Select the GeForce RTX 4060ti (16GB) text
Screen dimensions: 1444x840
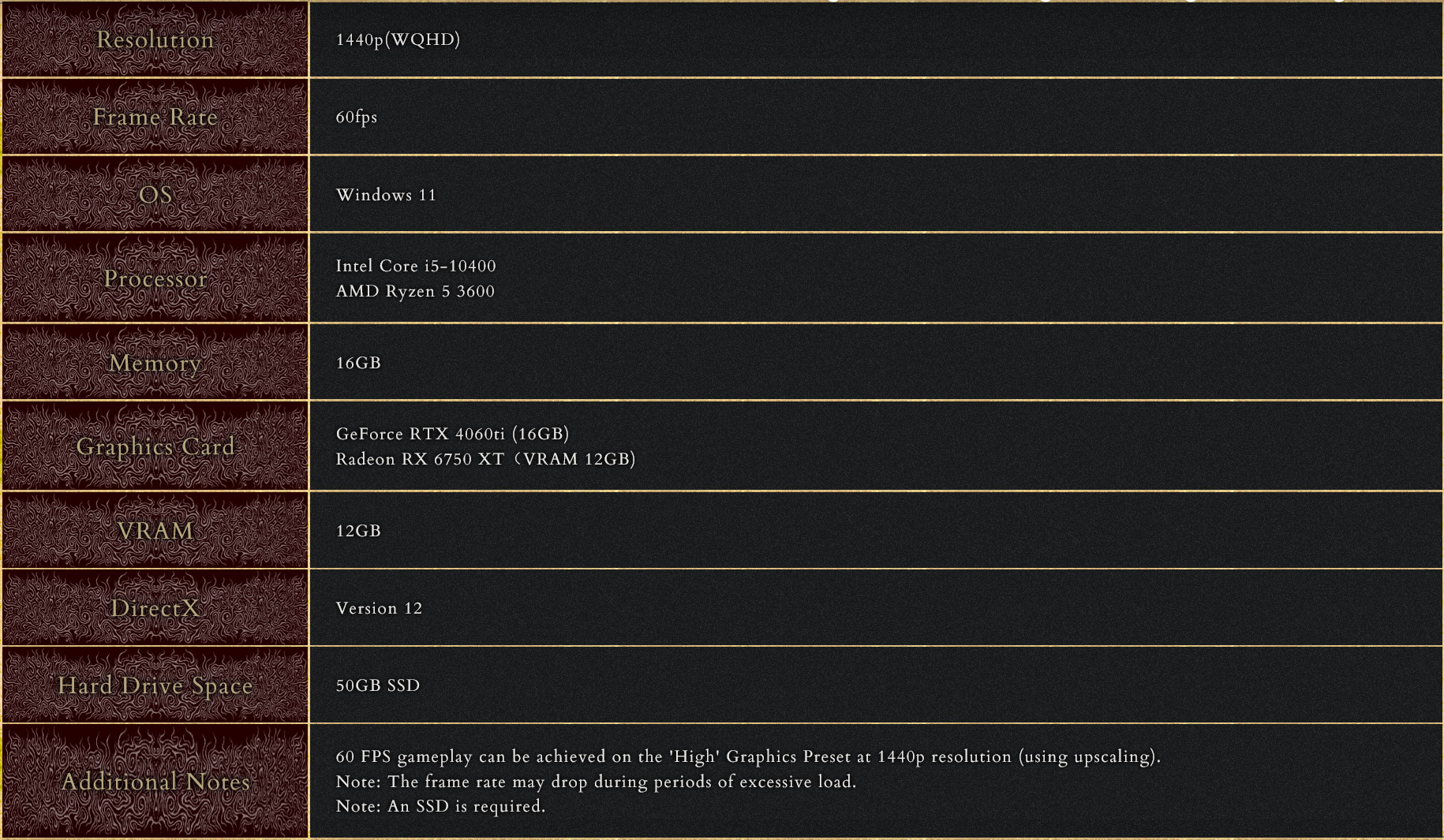click(452, 434)
